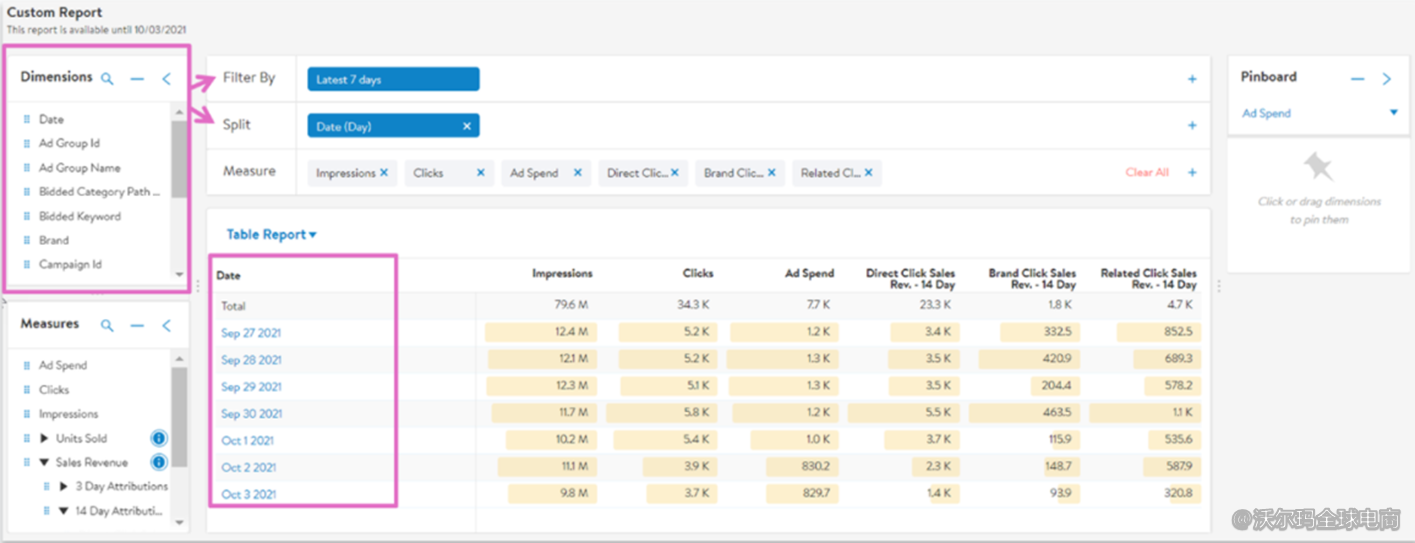Click the search icon in Dimensions panel
This screenshot has width=1415, height=543.
tap(107, 78)
